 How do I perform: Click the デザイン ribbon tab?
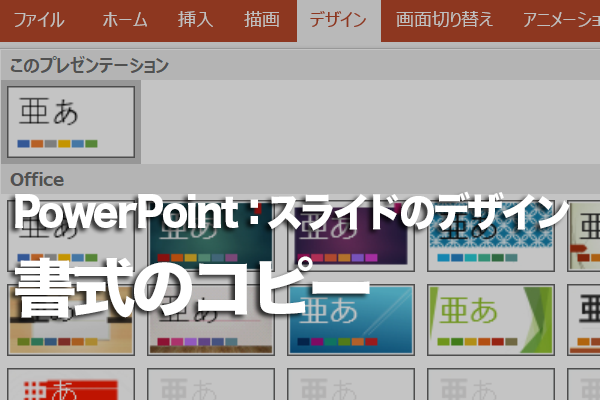click(339, 21)
